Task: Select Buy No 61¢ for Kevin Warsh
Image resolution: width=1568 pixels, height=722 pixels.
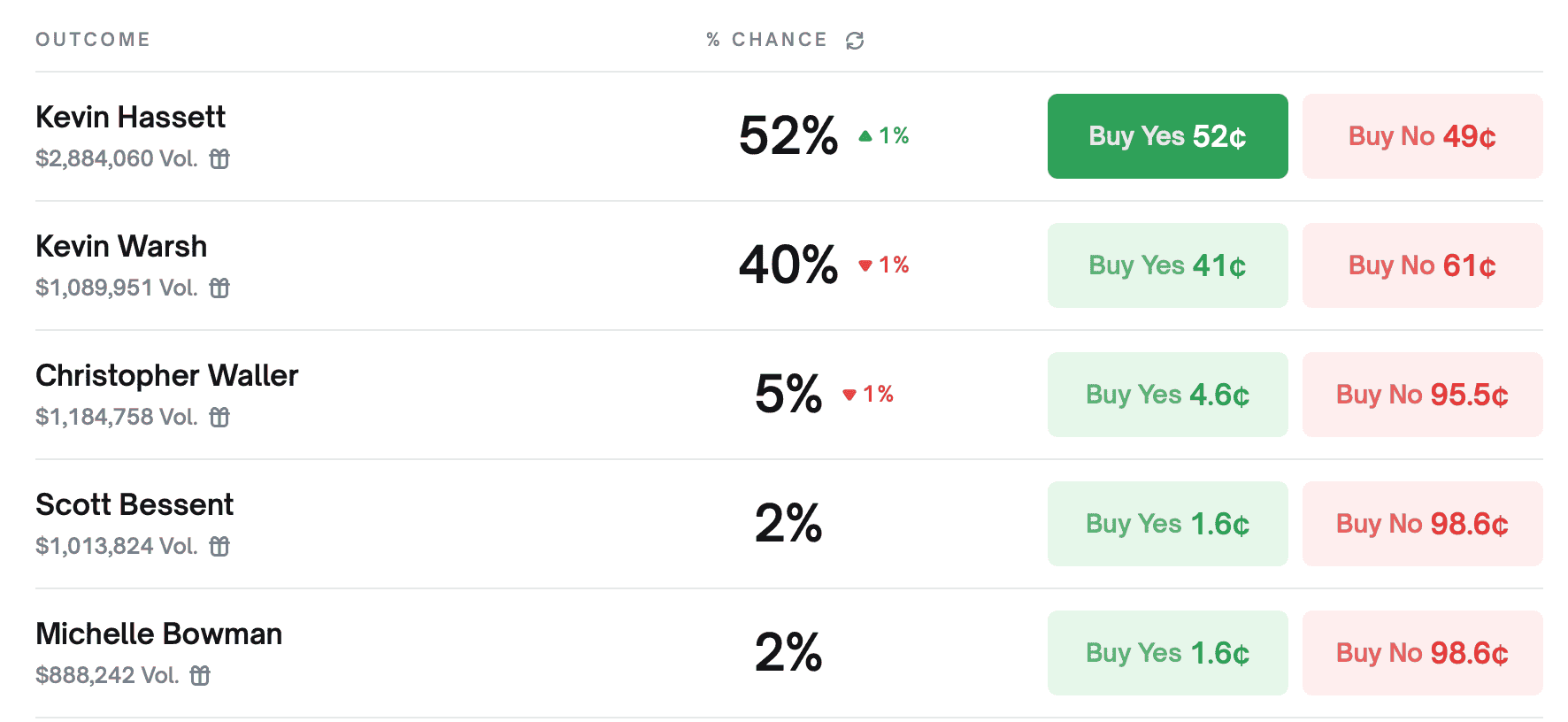Action: [x=1422, y=265]
